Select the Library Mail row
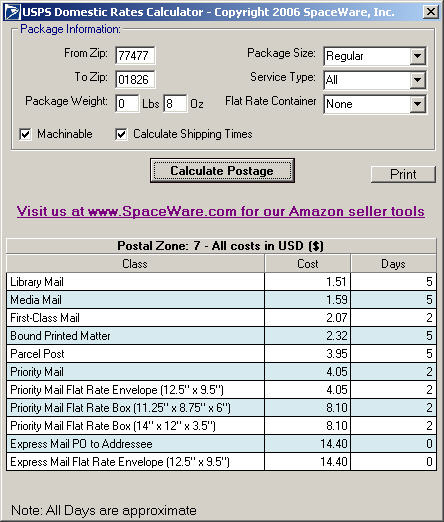This screenshot has height=522, width=444. (x=221, y=282)
